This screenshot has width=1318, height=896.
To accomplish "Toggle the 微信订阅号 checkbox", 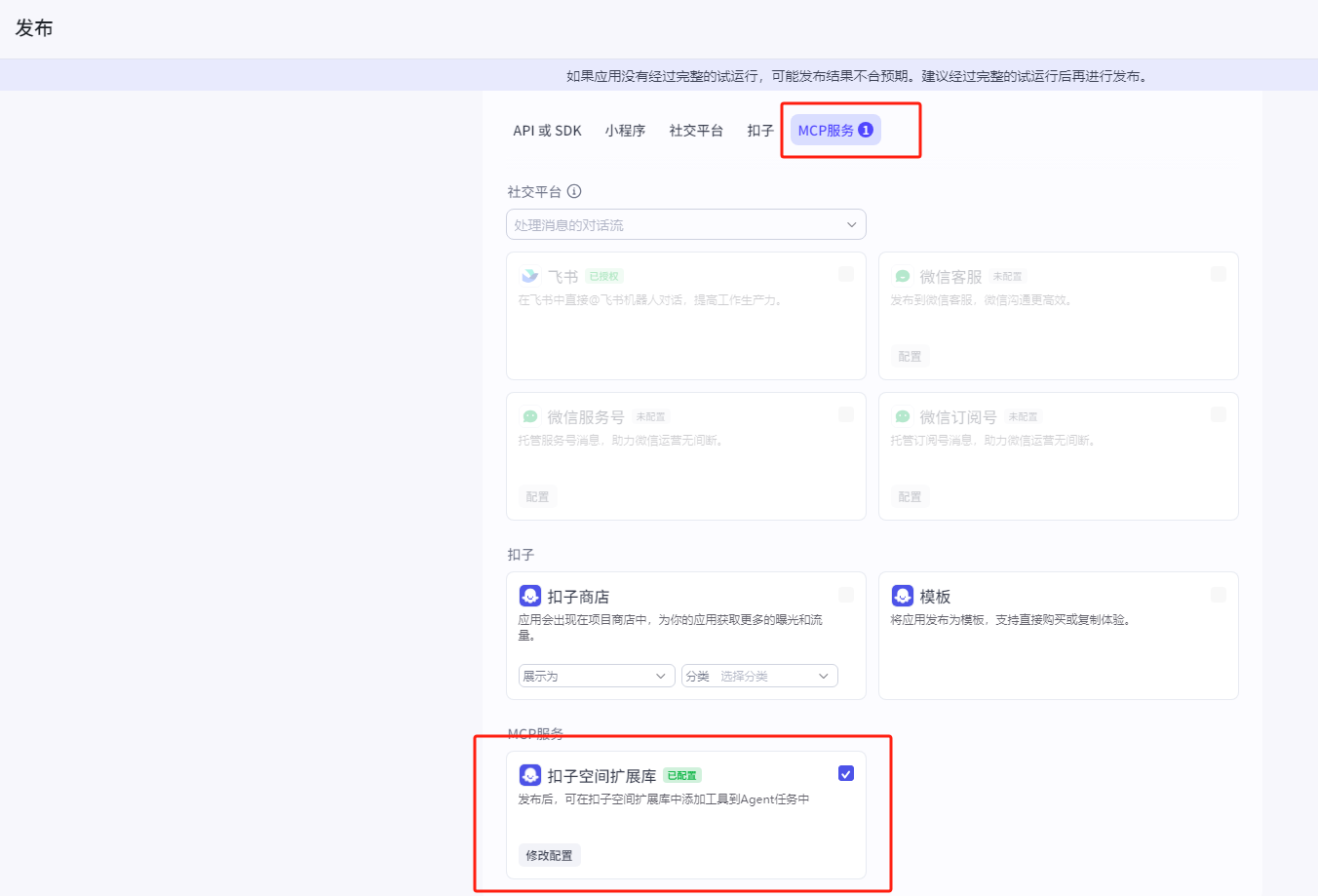I will pyautogui.click(x=1219, y=415).
